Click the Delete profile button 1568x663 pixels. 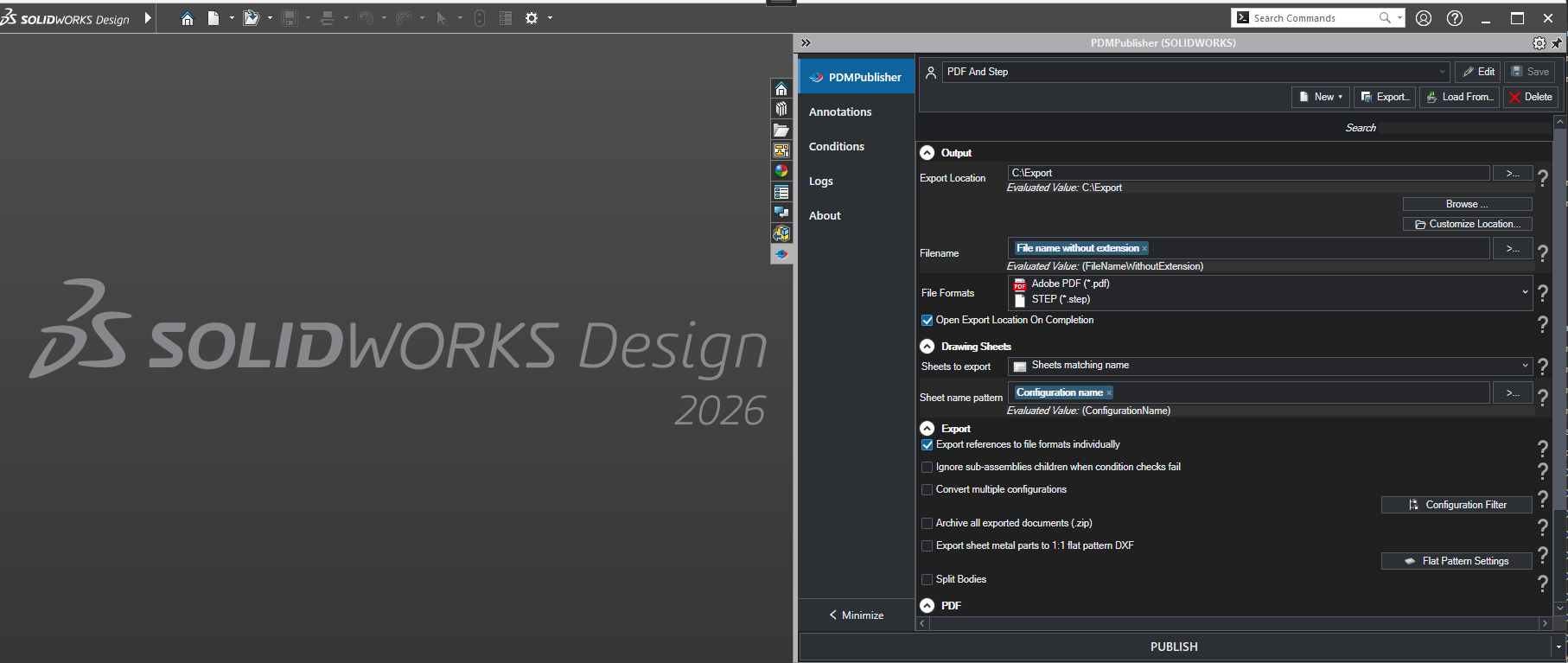click(x=1530, y=97)
